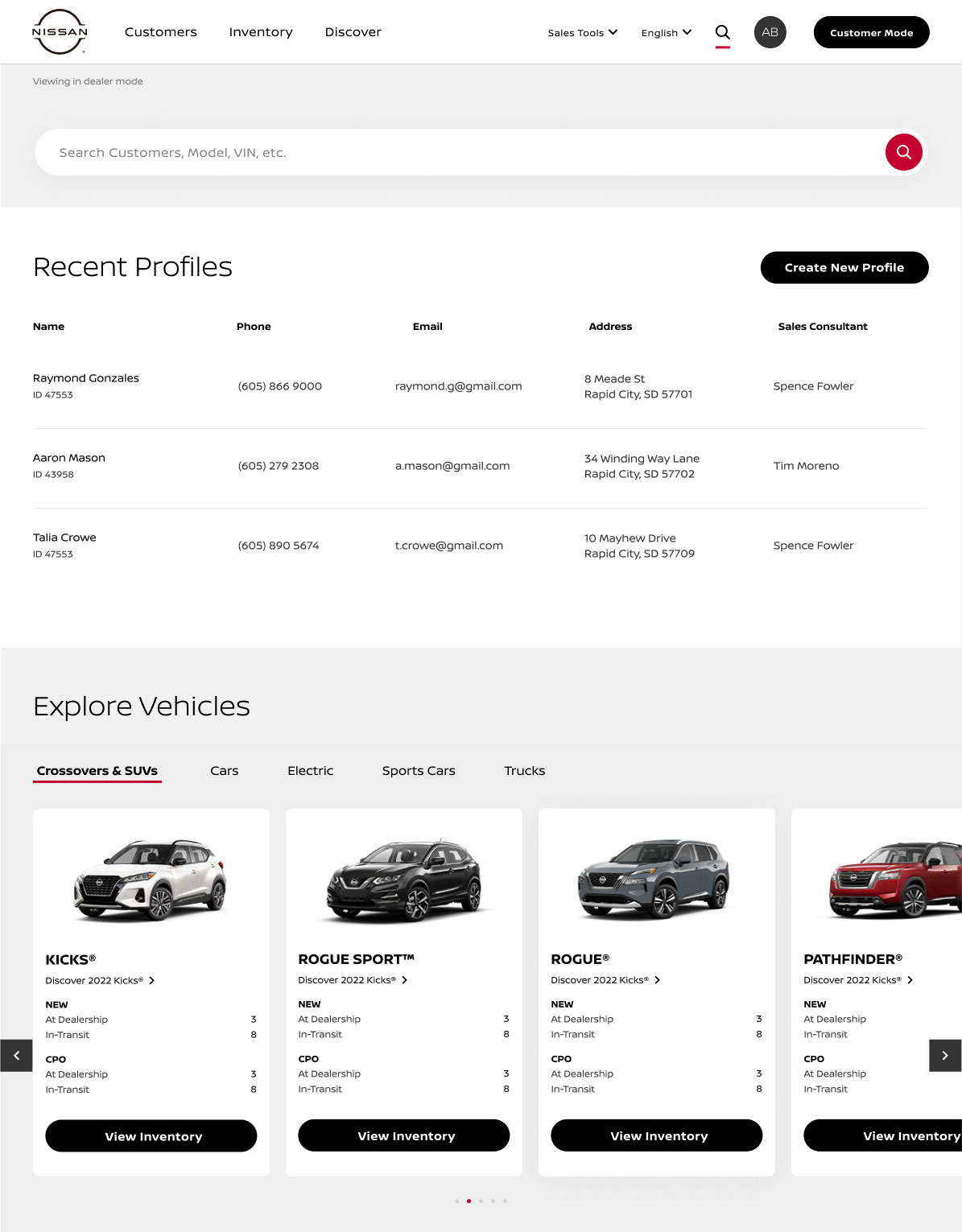This screenshot has height=1232, width=962.
Task: Click Create New Profile button
Action: pyautogui.click(x=844, y=267)
